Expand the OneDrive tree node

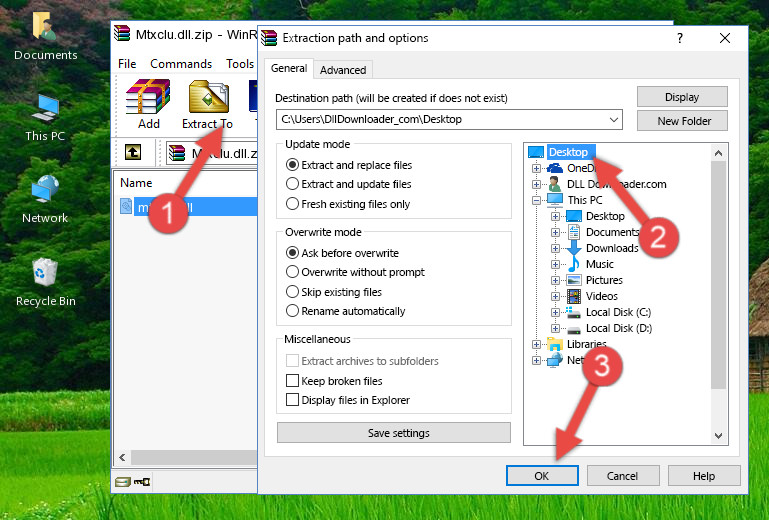pos(537,168)
